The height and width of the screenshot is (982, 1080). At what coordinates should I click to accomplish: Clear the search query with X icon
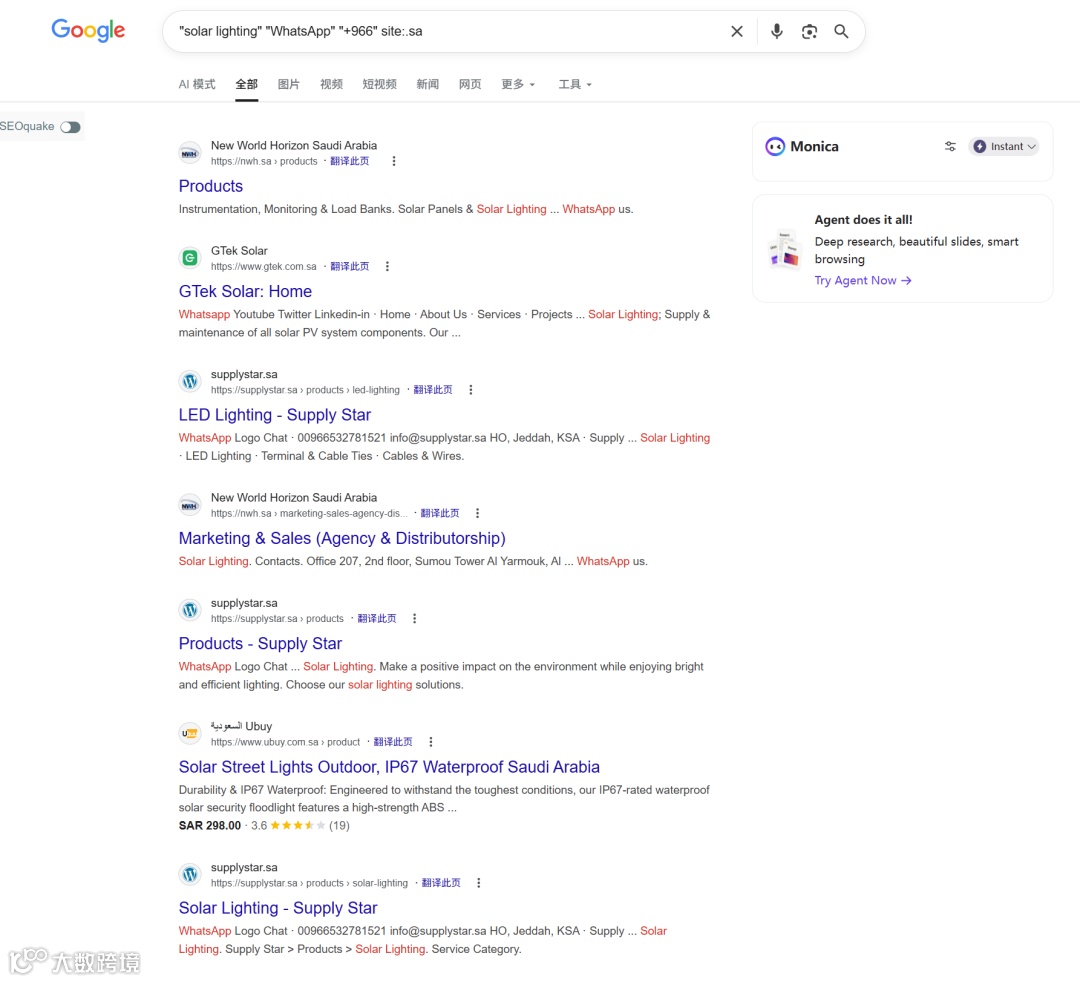736,31
